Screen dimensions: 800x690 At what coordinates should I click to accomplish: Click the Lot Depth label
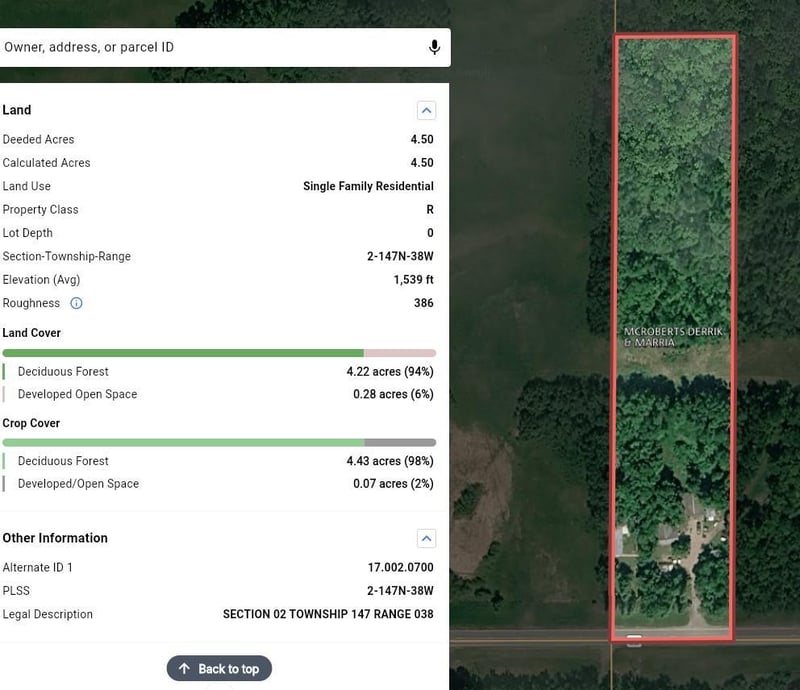(x=28, y=233)
